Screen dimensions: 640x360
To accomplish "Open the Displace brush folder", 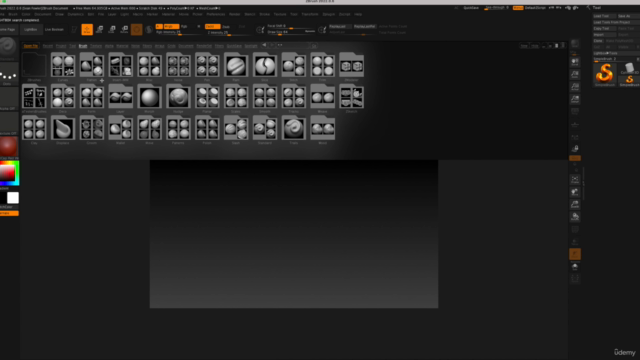I will [63, 129].
